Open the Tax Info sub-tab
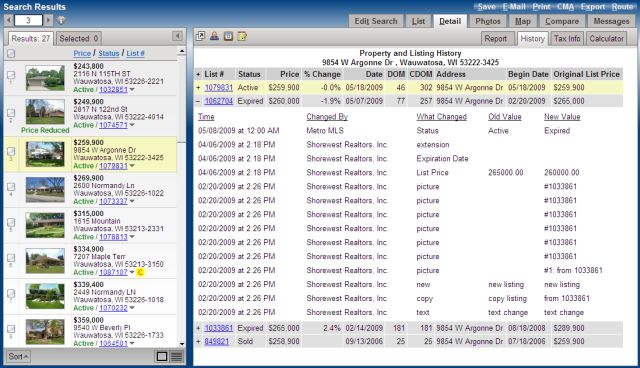This screenshot has height=368, width=640. (x=567, y=39)
